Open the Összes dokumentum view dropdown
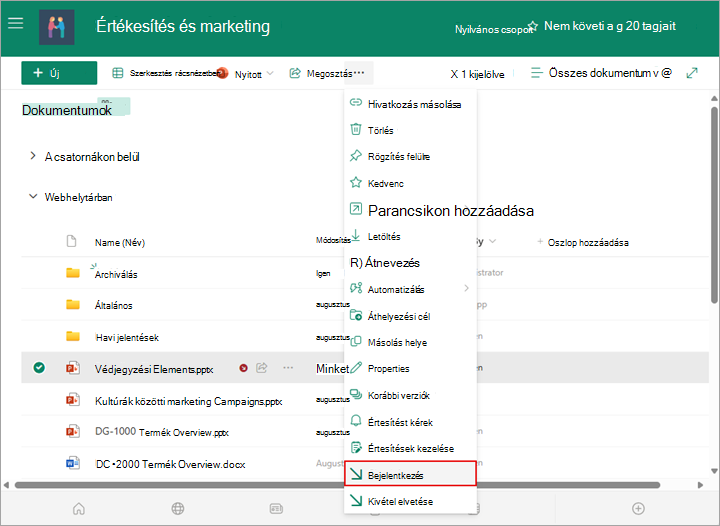The image size is (720, 526). [x=602, y=73]
